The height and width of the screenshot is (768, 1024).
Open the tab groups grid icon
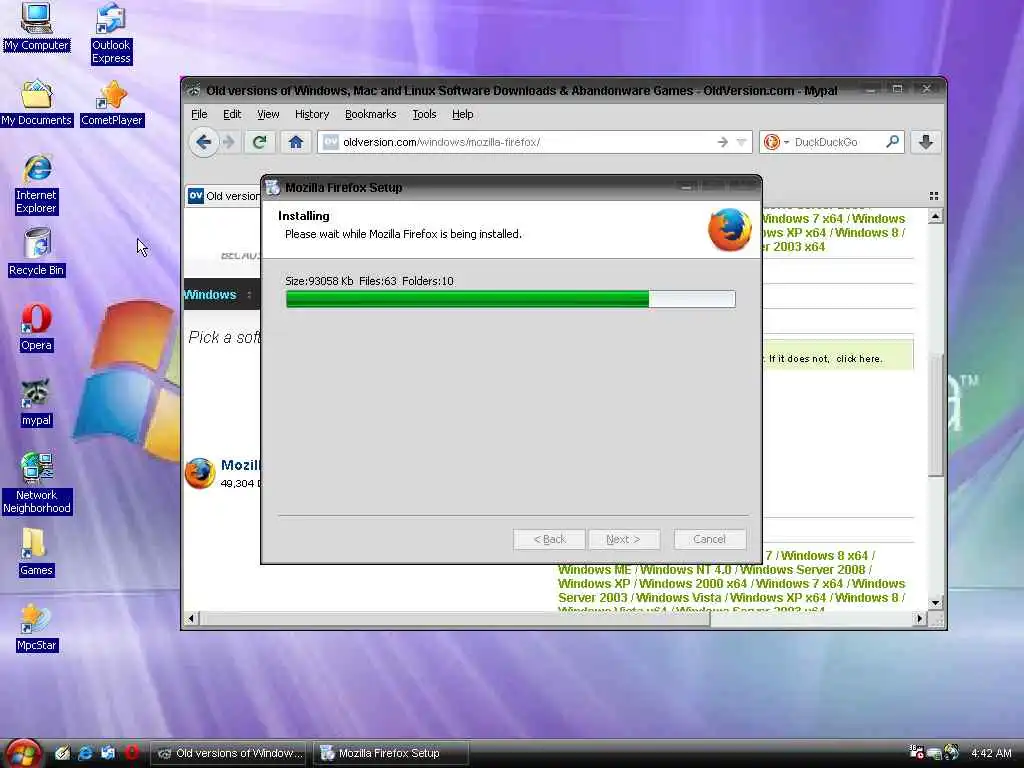[x=933, y=196]
